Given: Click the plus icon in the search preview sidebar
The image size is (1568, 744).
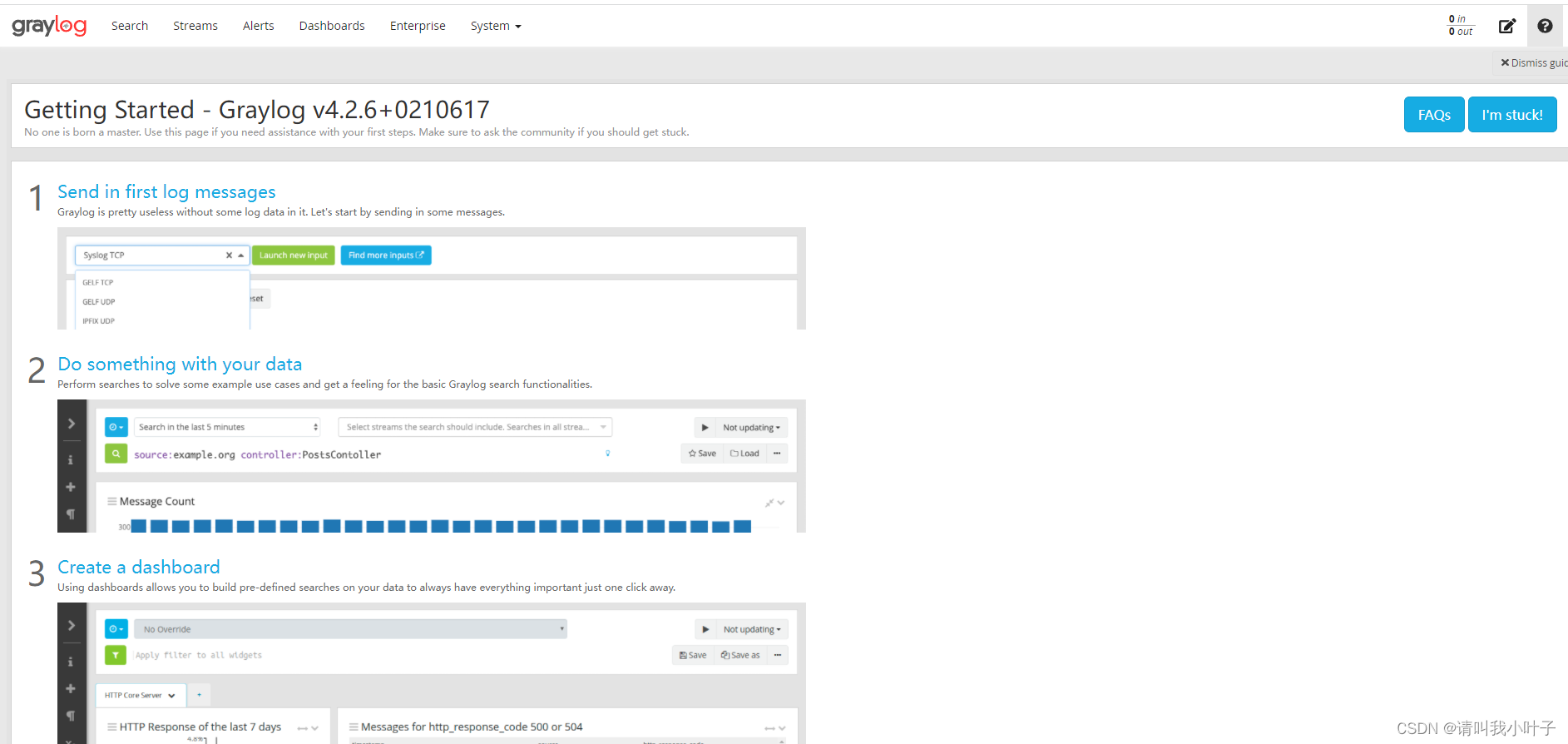Looking at the screenshot, I should click(x=71, y=487).
